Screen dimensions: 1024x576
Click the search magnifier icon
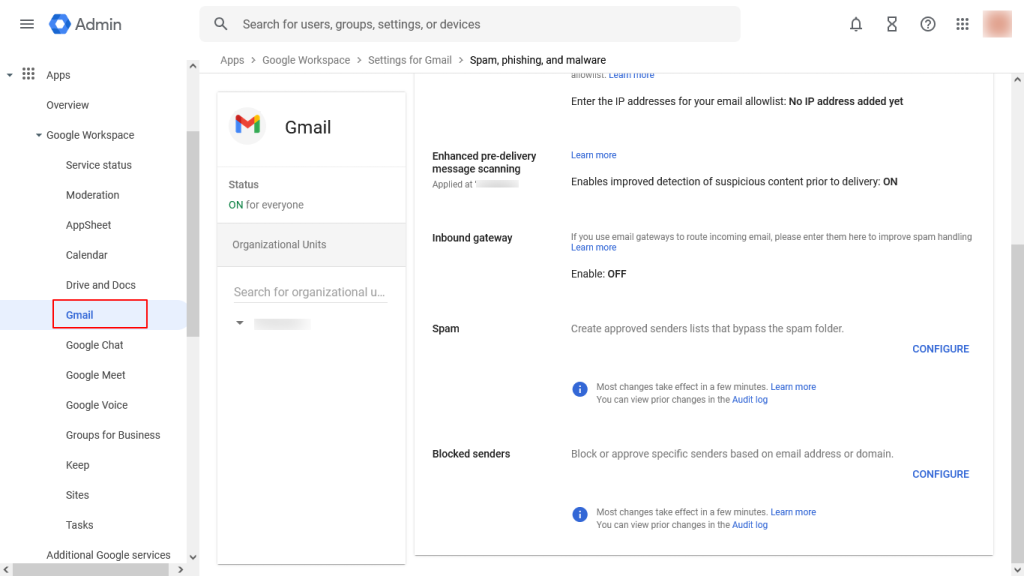click(221, 24)
